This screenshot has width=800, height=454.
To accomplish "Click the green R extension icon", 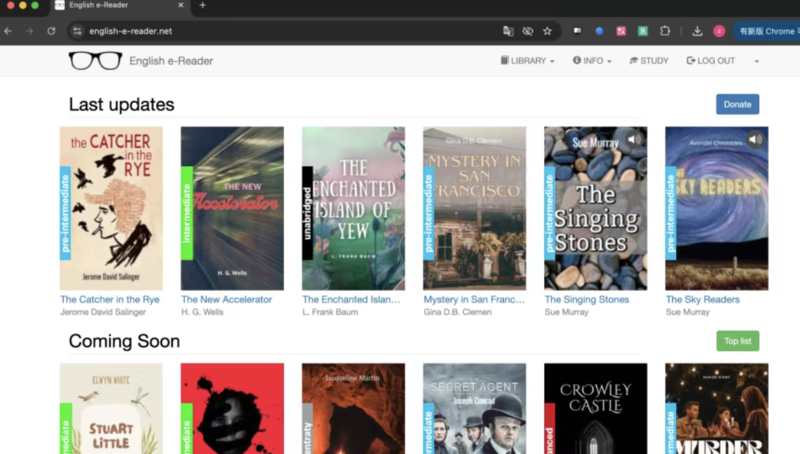I will click(643, 31).
